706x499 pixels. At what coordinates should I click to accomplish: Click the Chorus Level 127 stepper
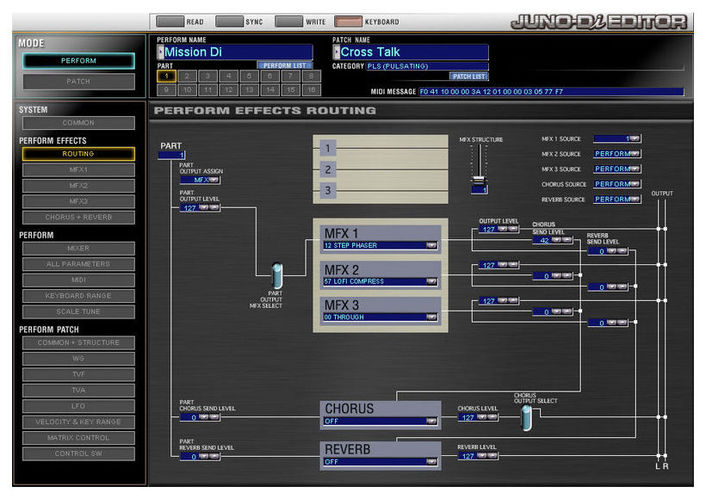click(x=478, y=417)
